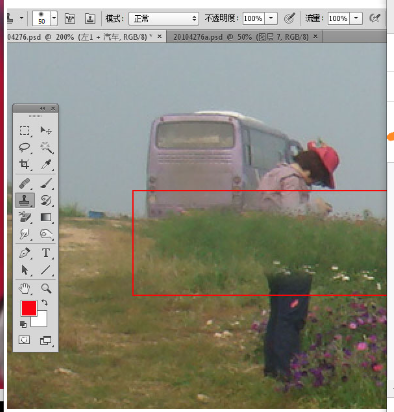Toggle the Brush panel icon
394x412 pixels.
point(70,18)
